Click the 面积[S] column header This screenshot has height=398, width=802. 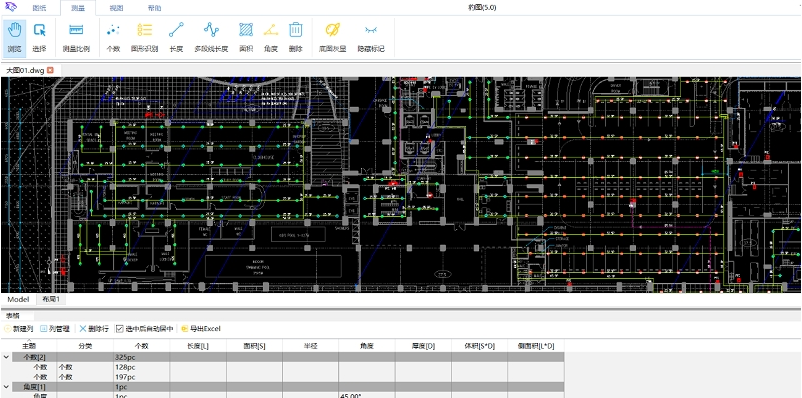[254, 346]
